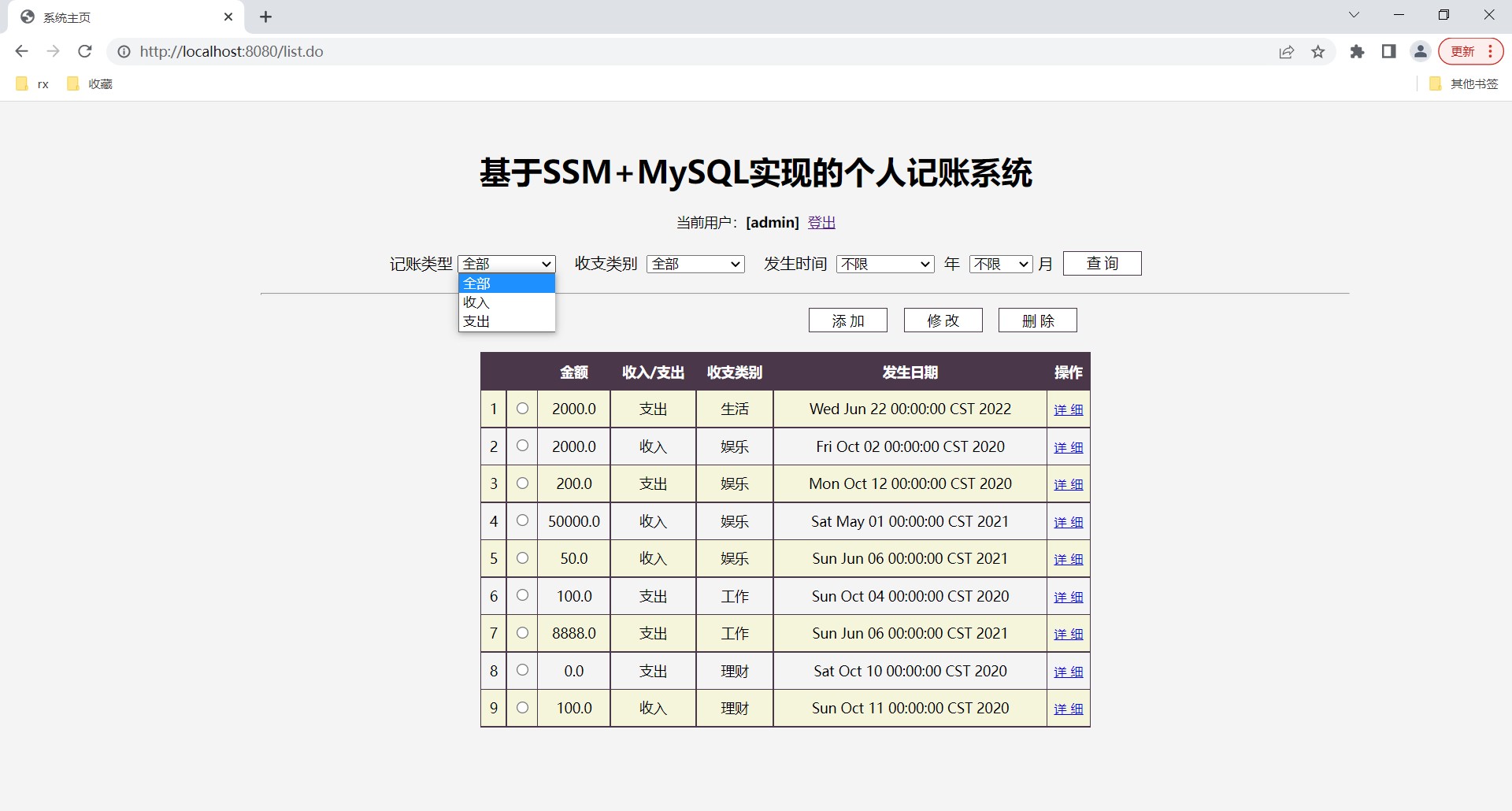This screenshot has width=1512, height=811.
Task: View site information icon in address bar
Action: pos(124,51)
